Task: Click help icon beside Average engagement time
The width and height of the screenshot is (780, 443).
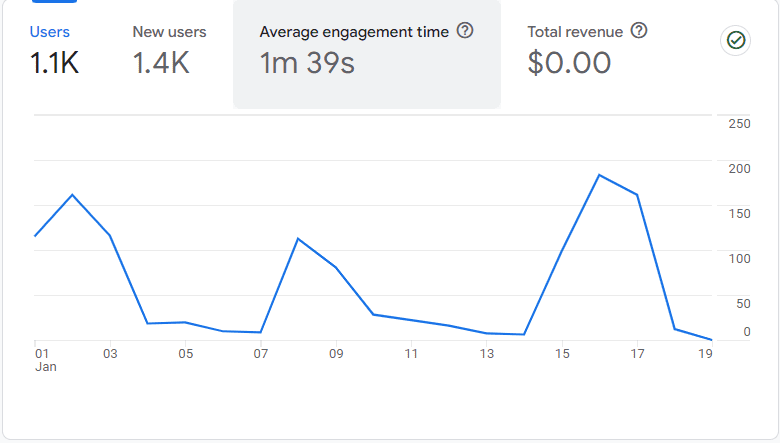Action: [x=465, y=31]
